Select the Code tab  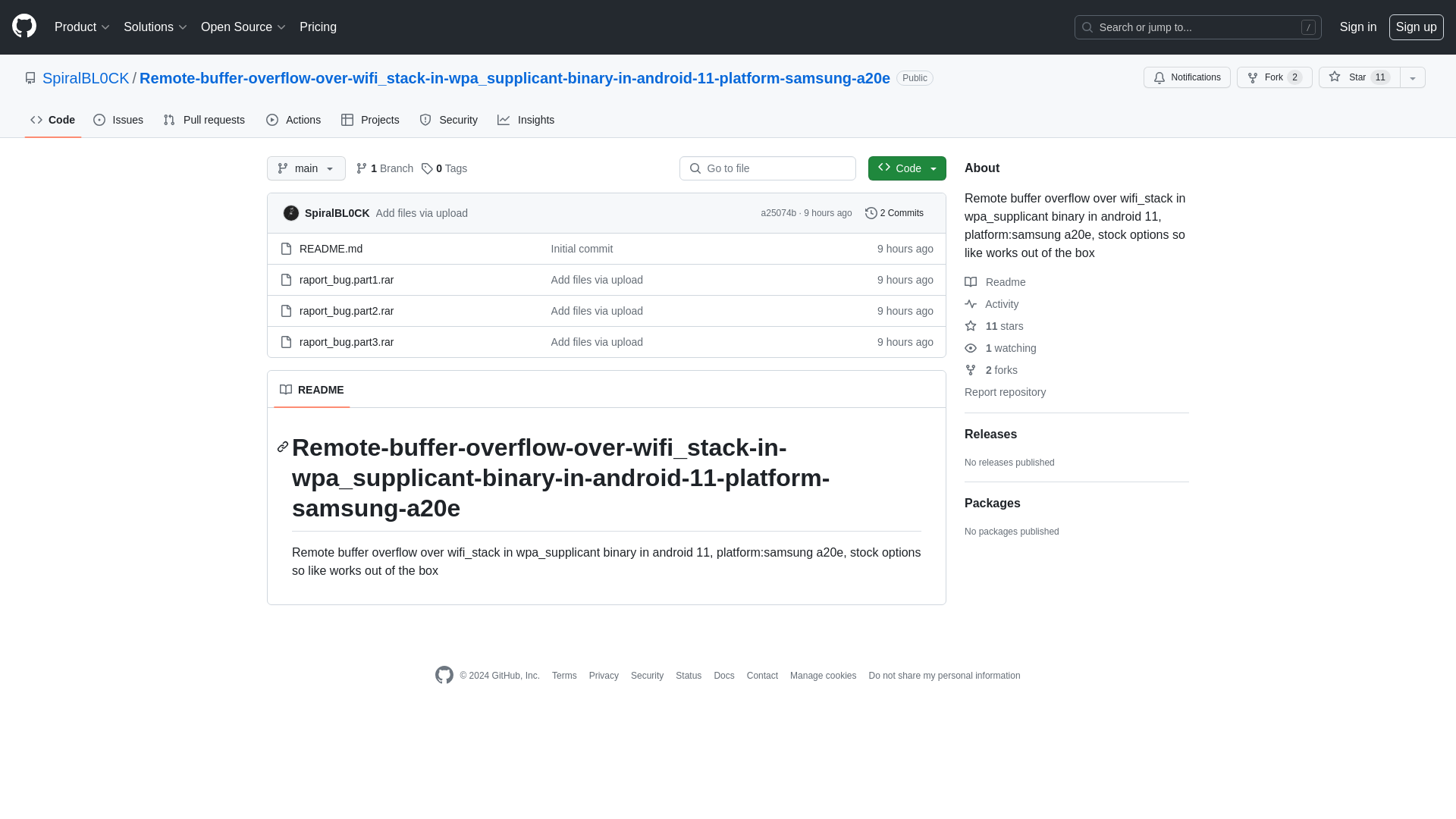pyautogui.click(x=52, y=120)
